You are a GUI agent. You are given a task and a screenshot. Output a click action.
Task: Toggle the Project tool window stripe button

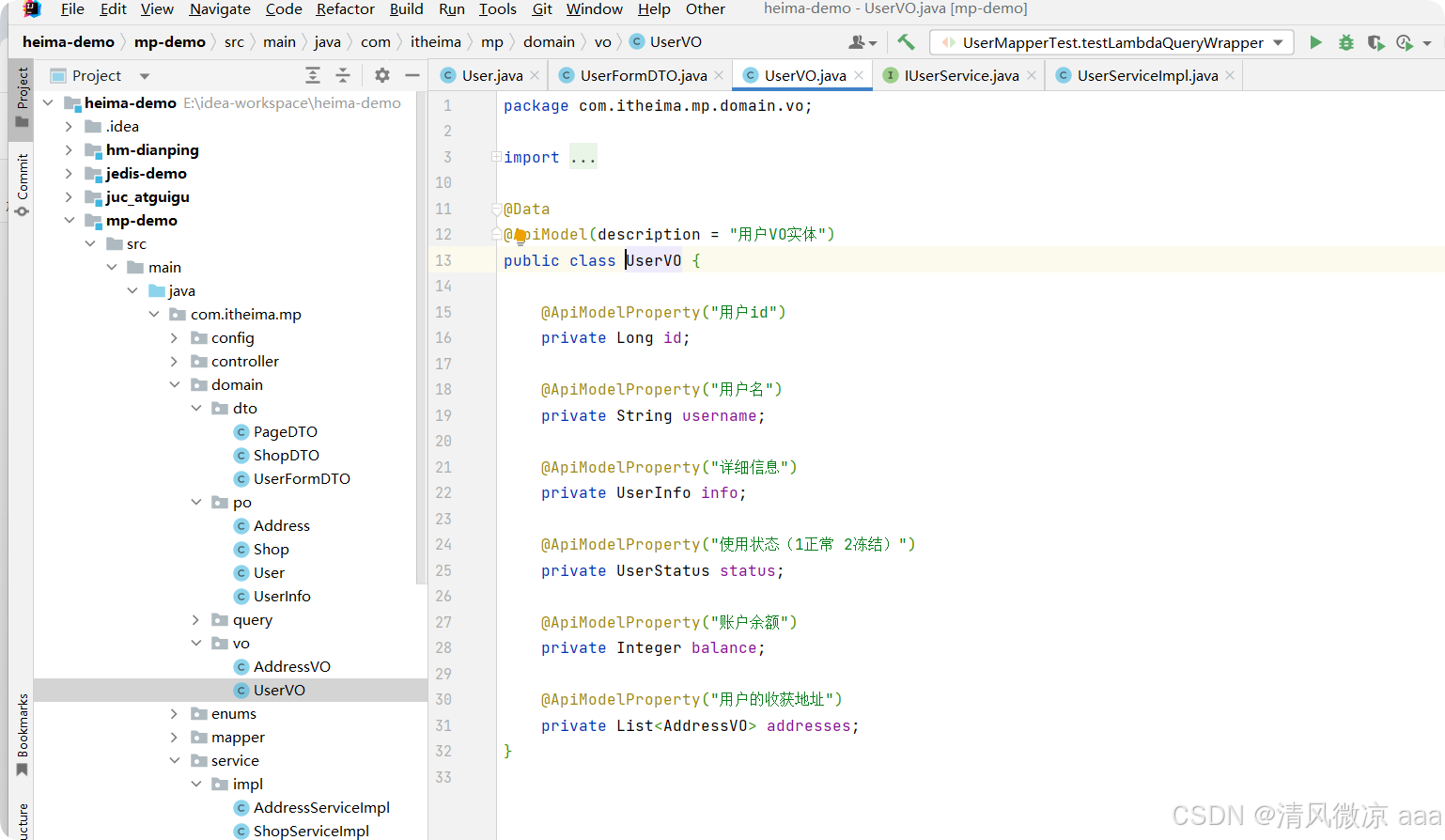click(23, 98)
